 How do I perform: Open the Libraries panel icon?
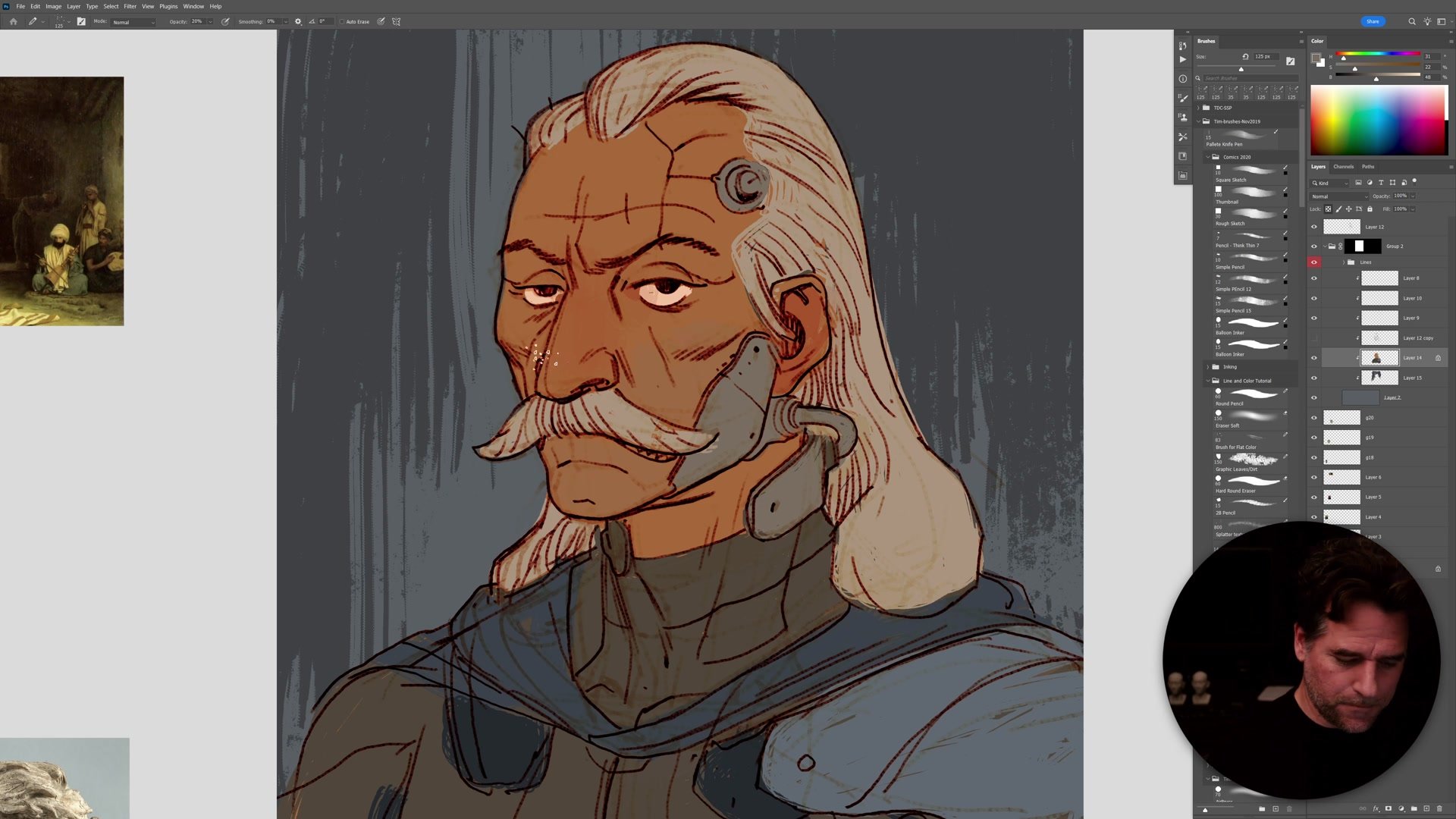1182,156
